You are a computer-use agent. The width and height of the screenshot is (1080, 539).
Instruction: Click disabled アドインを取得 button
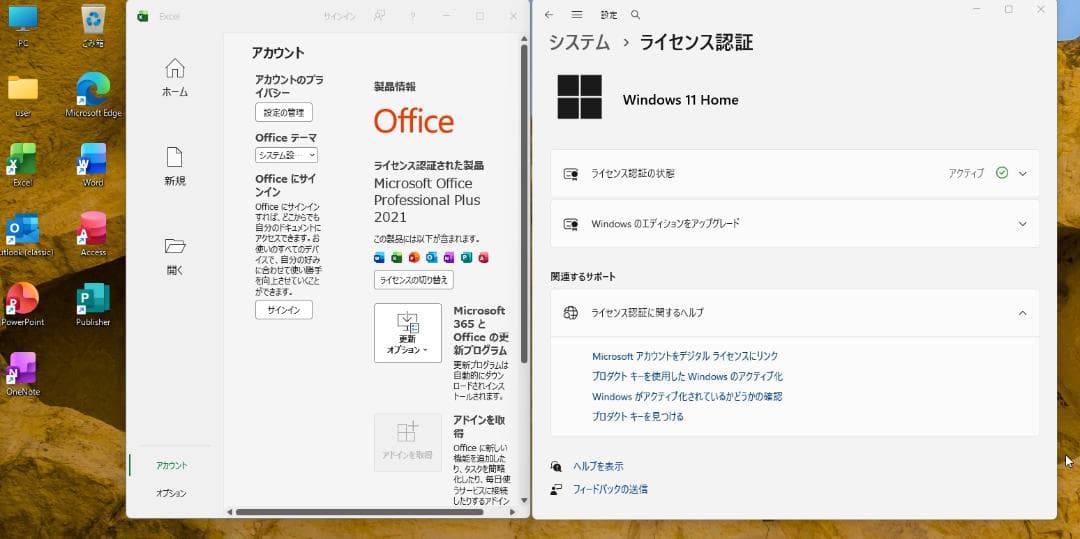tap(408, 442)
